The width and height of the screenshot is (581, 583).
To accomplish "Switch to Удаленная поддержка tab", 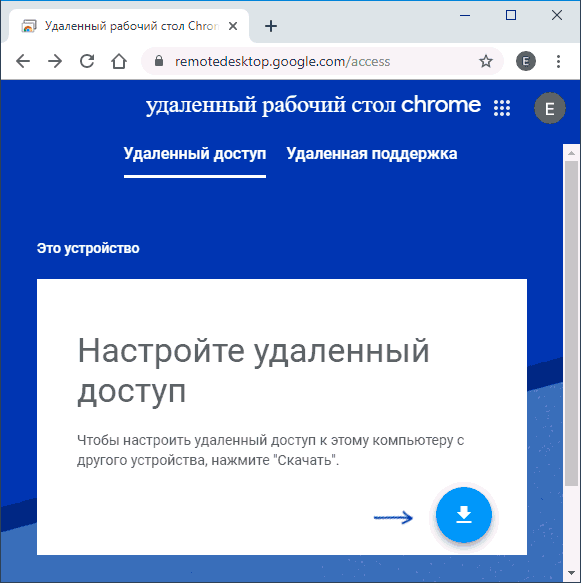I will tap(372, 154).
